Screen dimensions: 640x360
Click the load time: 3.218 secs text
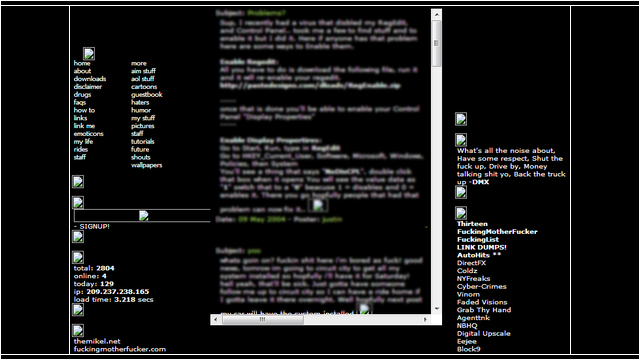coord(113,299)
